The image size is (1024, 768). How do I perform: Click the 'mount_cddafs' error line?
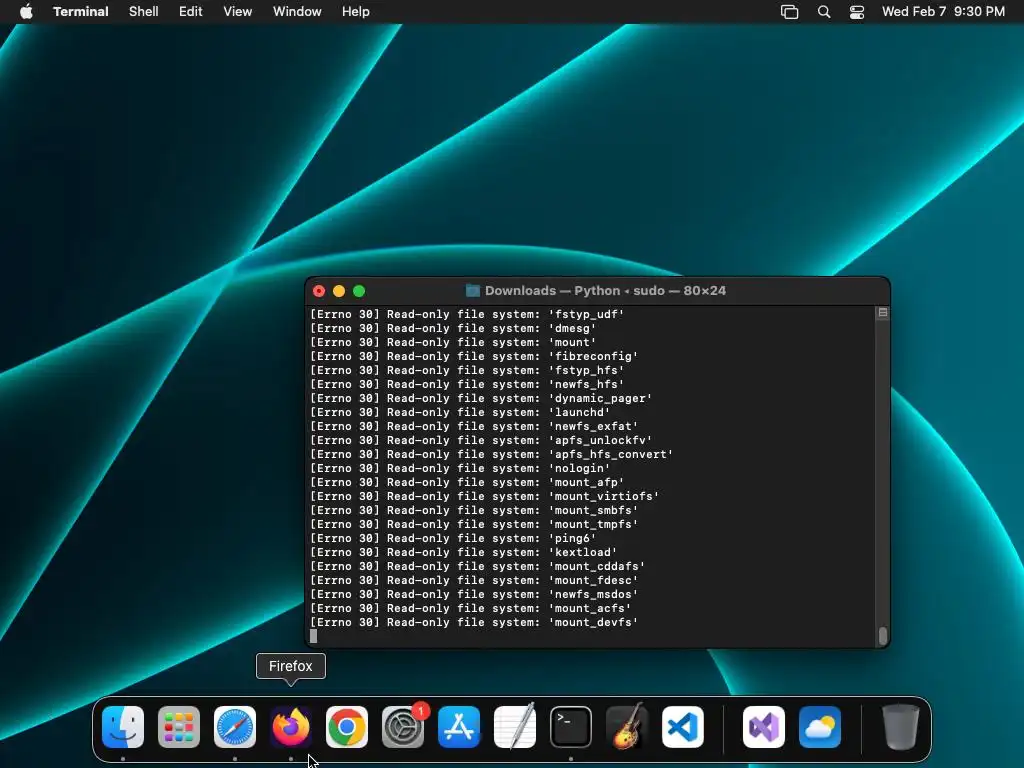point(477,567)
